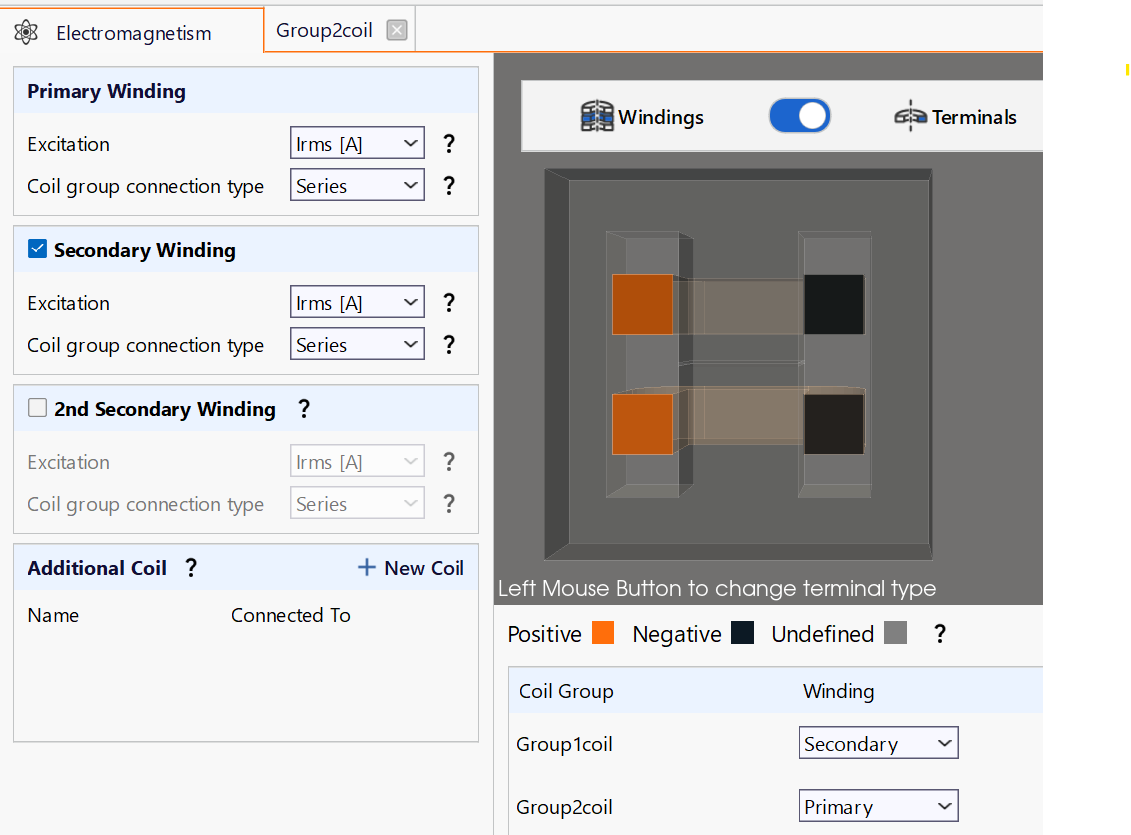Screen dimensions: 1131x835
Task: Click the Windings label
Action: 661,117
